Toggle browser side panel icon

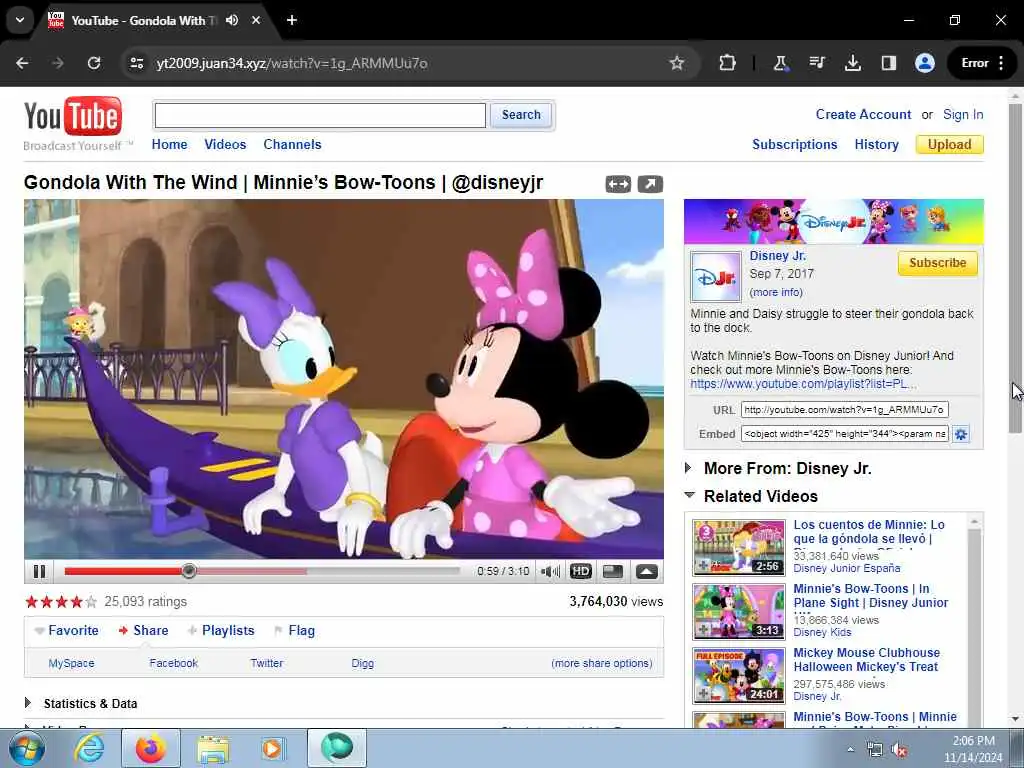pos(888,63)
